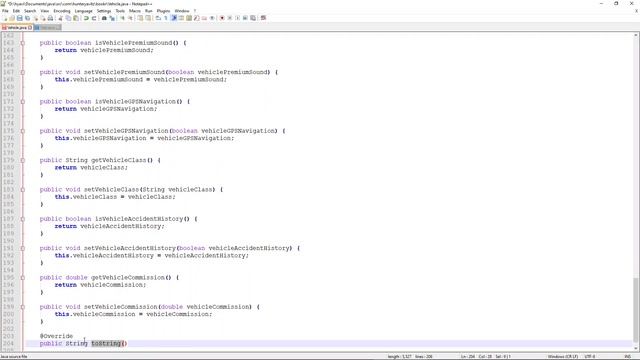The height and width of the screenshot is (360, 640).
Task: Open the Language menu
Action: 84,11
